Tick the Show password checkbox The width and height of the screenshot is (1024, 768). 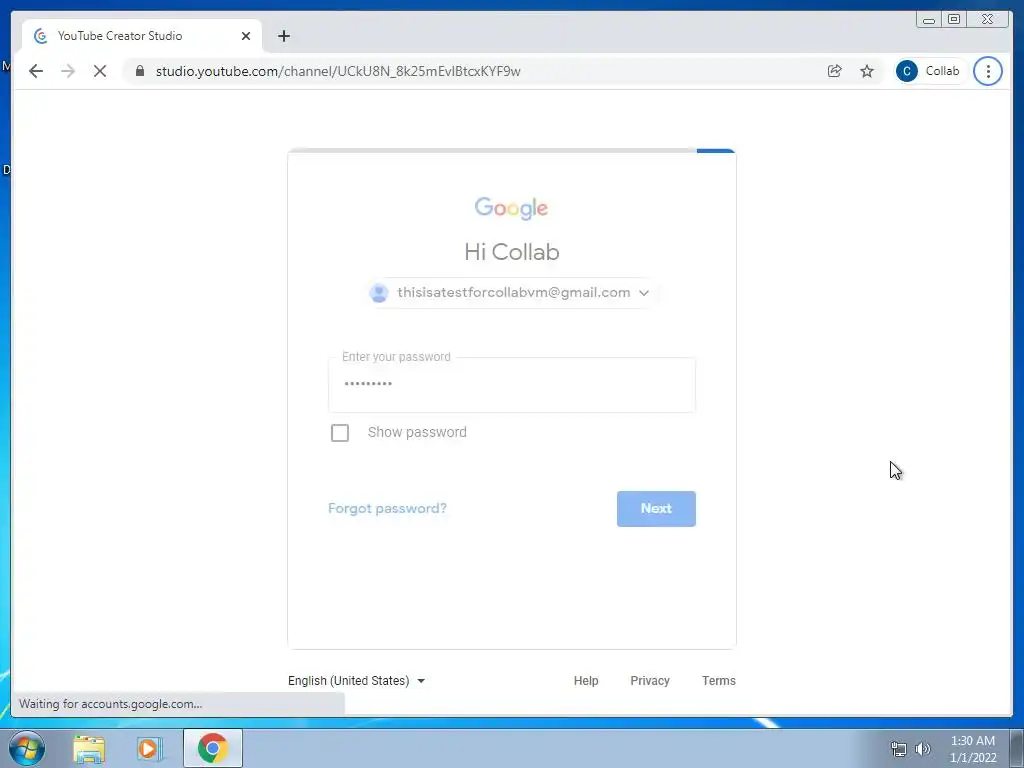[x=340, y=432]
